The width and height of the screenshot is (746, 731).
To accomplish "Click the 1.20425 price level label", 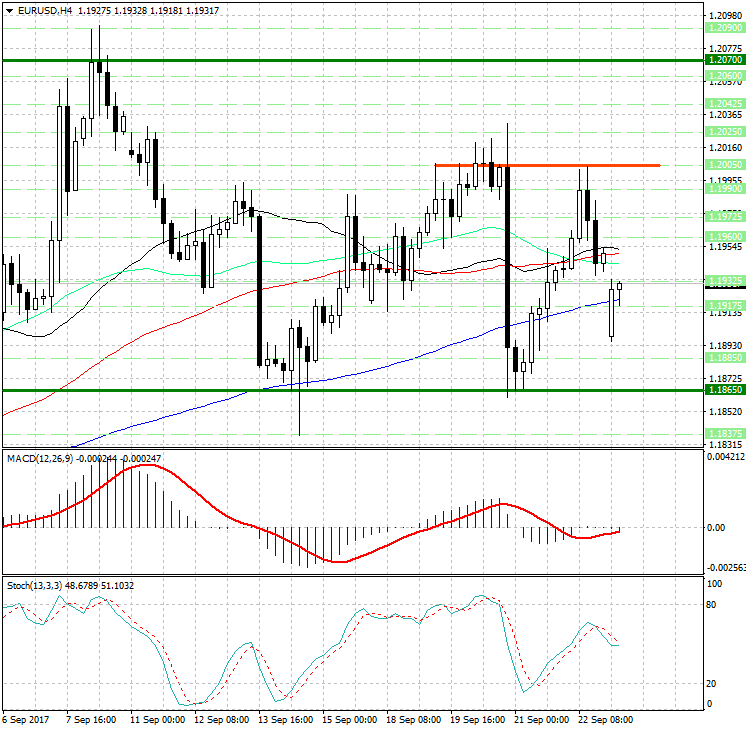I will (725, 103).
